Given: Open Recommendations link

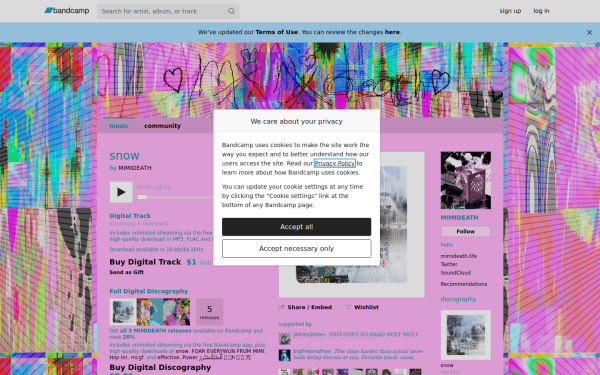Looking at the screenshot, I should (x=464, y=284).
